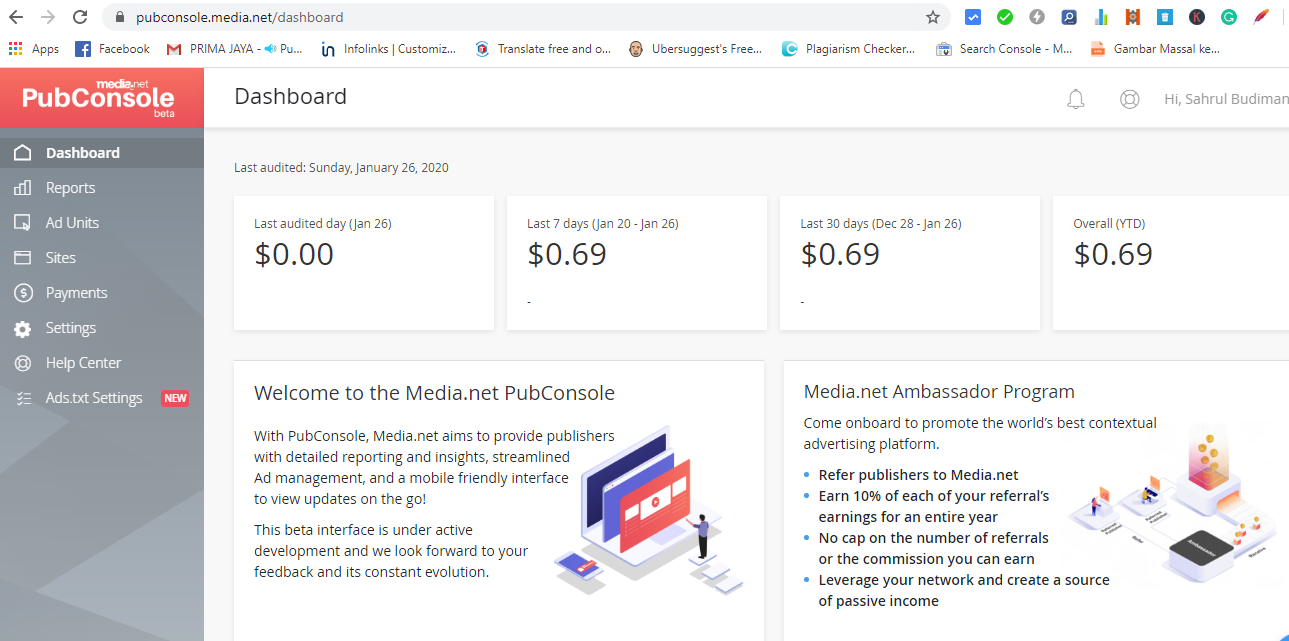Click the Last audited date text
The width and height of the screenshot is (1289, 641).
[341, 168]
